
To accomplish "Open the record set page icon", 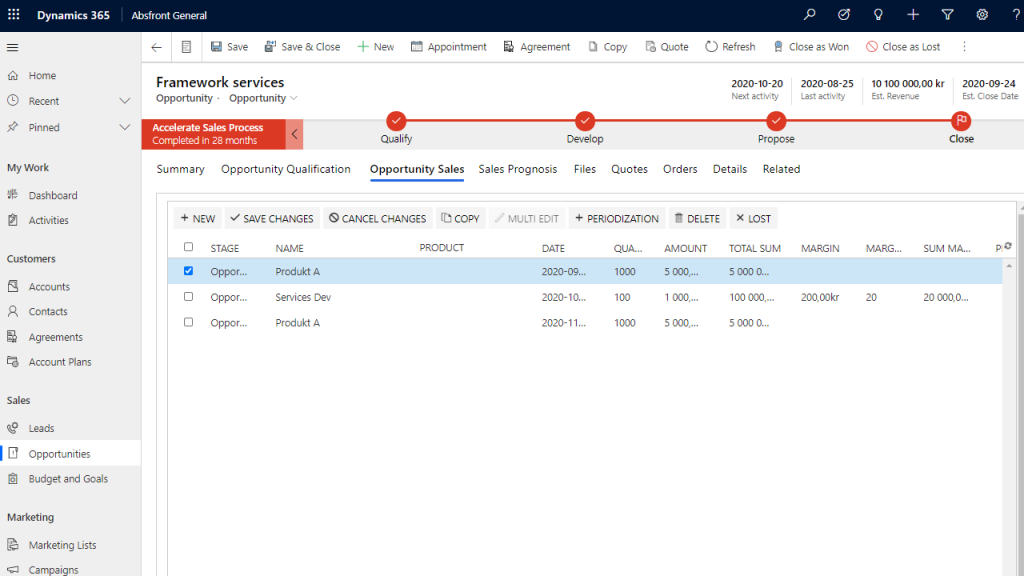I will coord(186,47).
